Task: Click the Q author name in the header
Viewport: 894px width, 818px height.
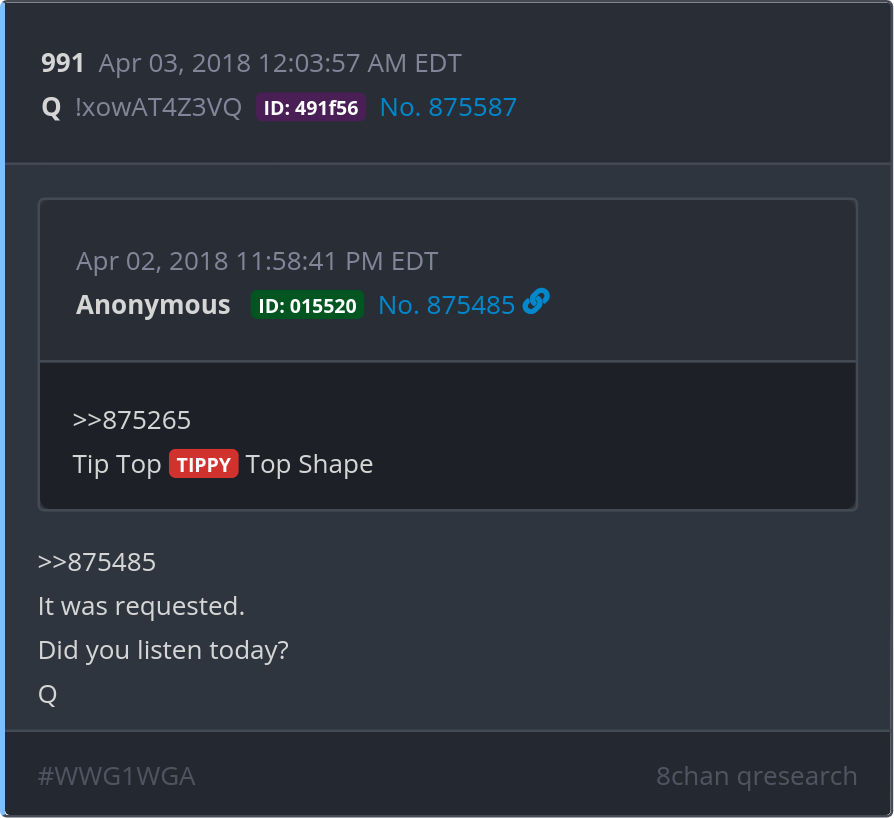Action: tap(51, 107)
